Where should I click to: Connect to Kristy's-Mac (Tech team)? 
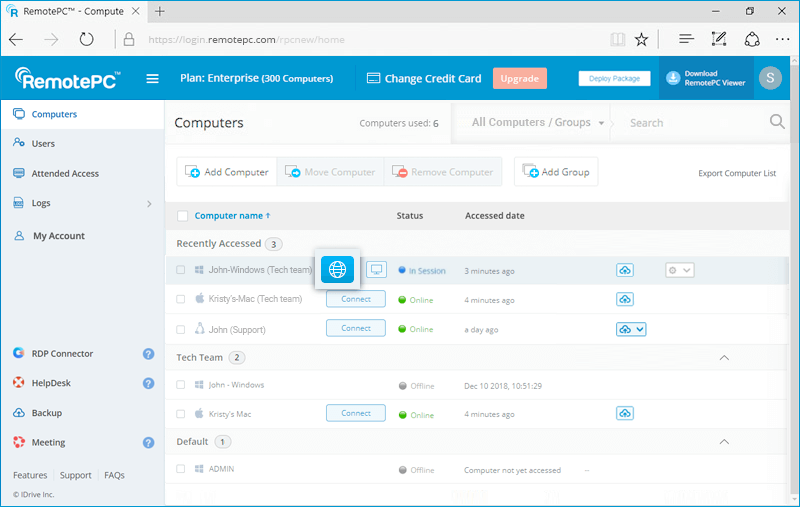[x=356, y=299]
